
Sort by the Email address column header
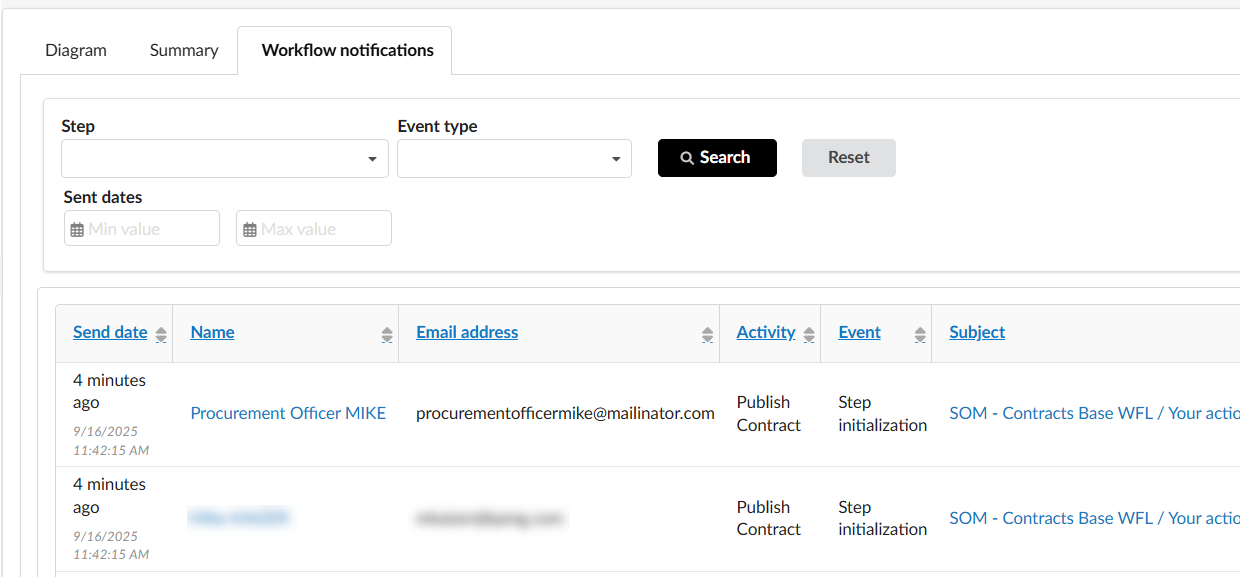tap(467, 332)
